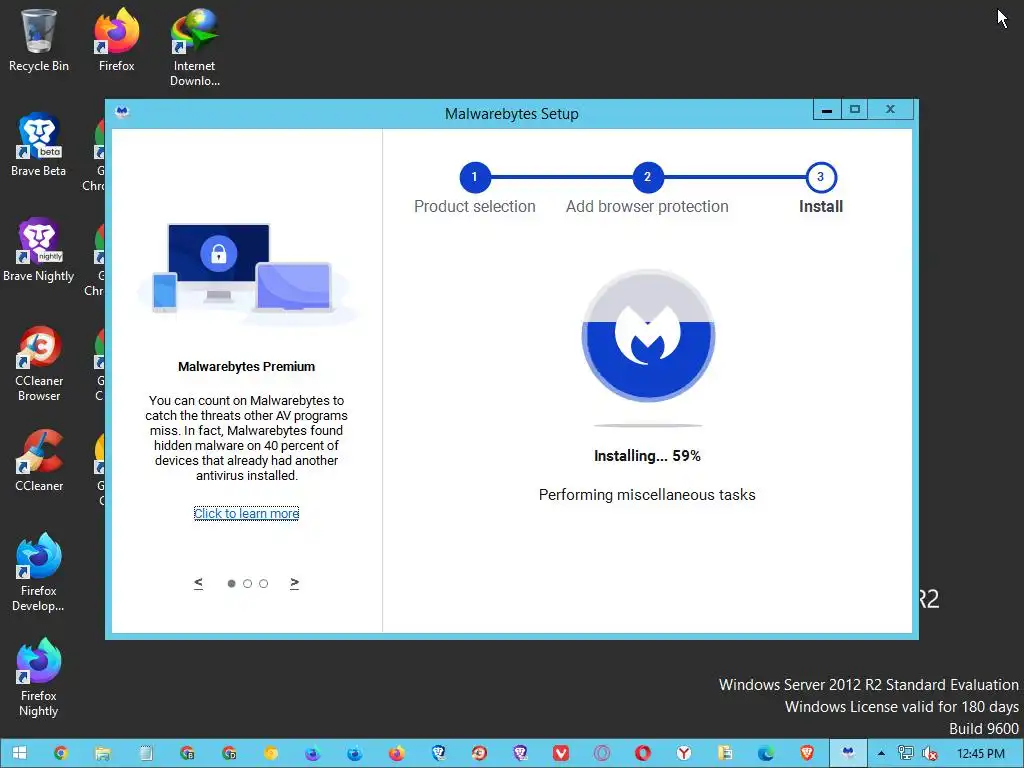Viewport: 1024px width, 768px height.
Task: Open the Recycle Bin desktop icon
Action: pyautogui.click(x=39, y=39)
